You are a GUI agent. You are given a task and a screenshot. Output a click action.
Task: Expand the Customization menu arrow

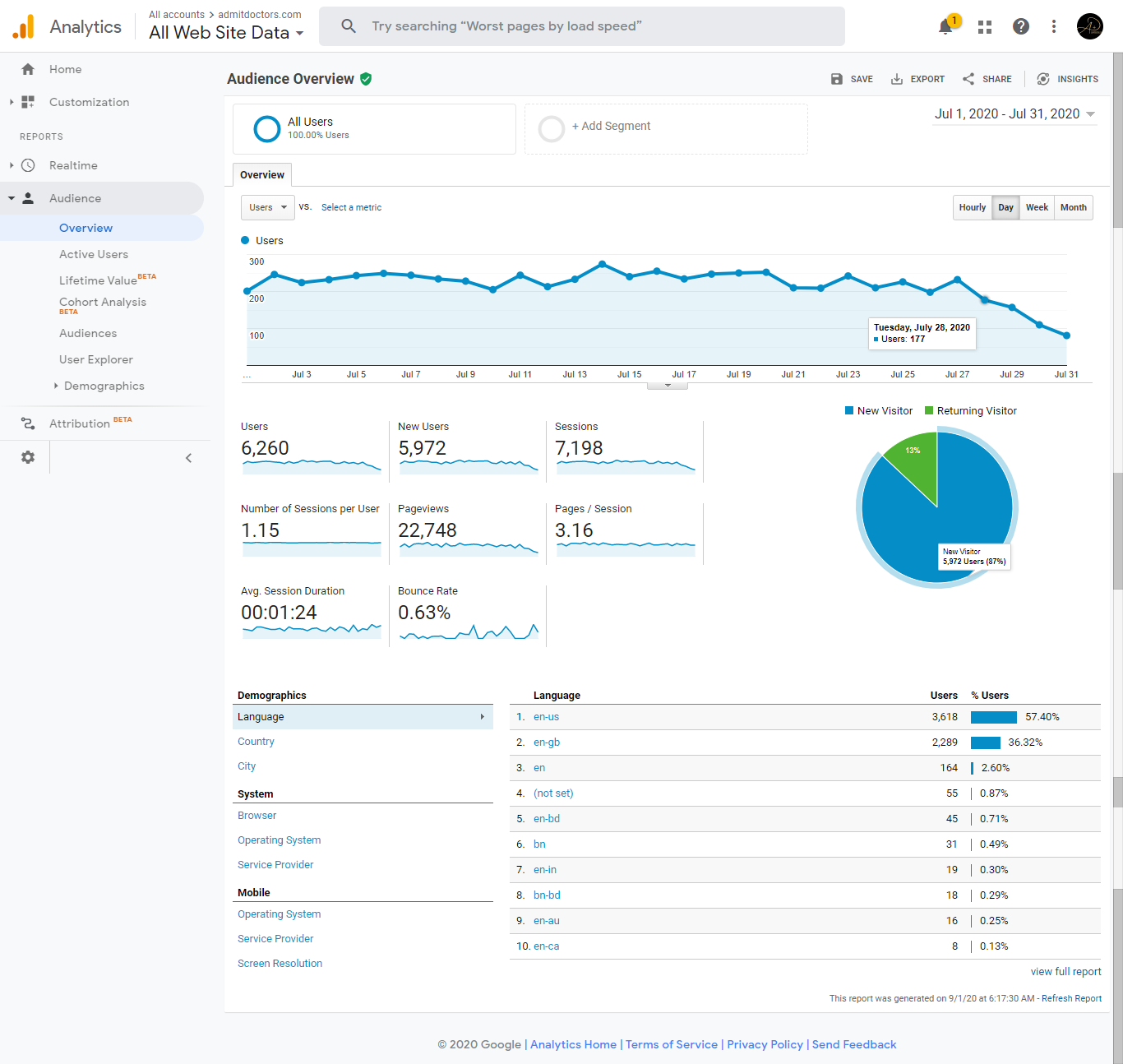[12, 102]
